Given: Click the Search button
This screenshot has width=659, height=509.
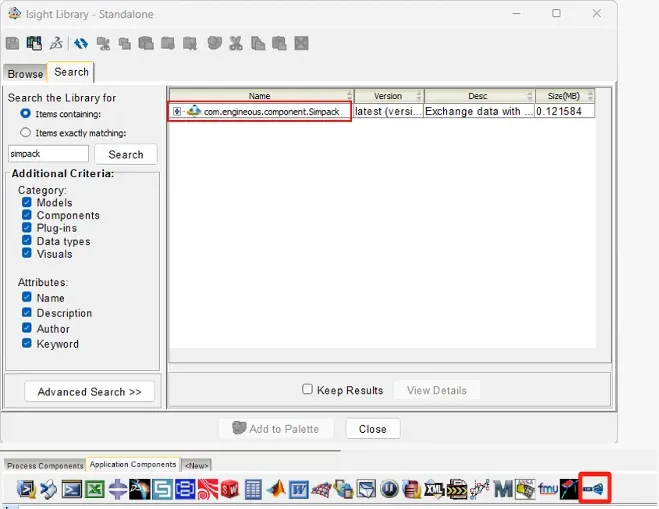Looking at the screenshot, I should [126, 154].
